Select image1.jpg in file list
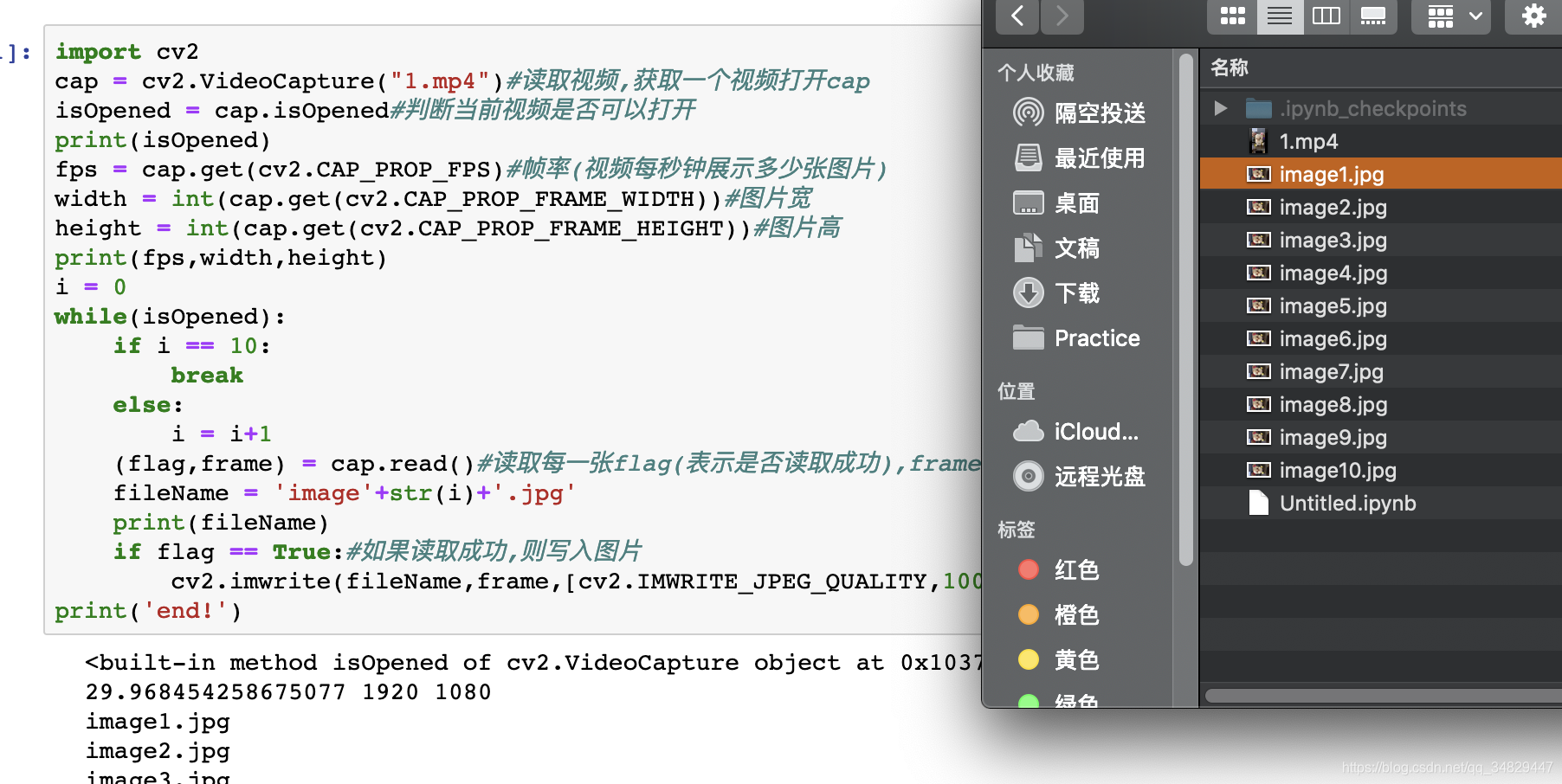The height and width of the screenshot is (784, 1562). click(1381, 174)
